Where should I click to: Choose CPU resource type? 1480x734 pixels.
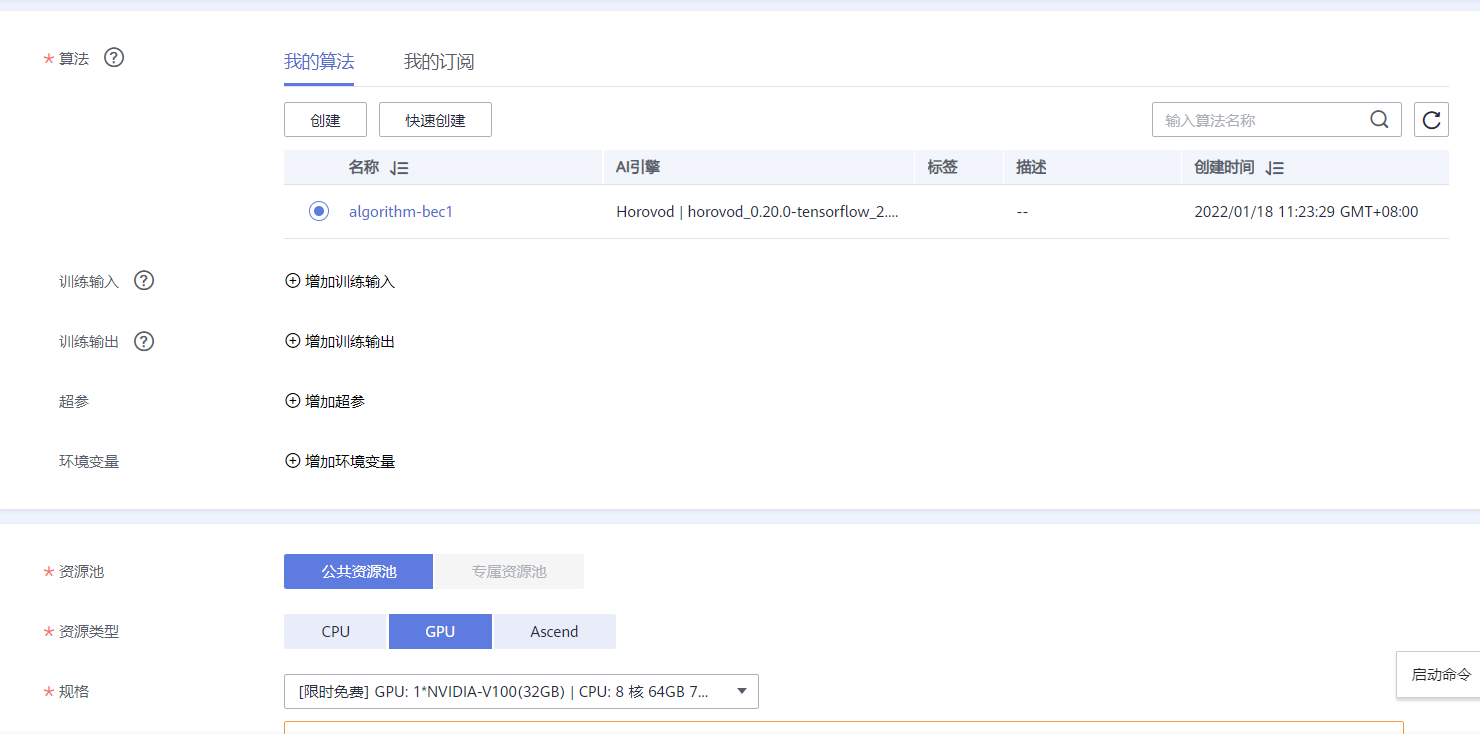click(x=336, y=632)
